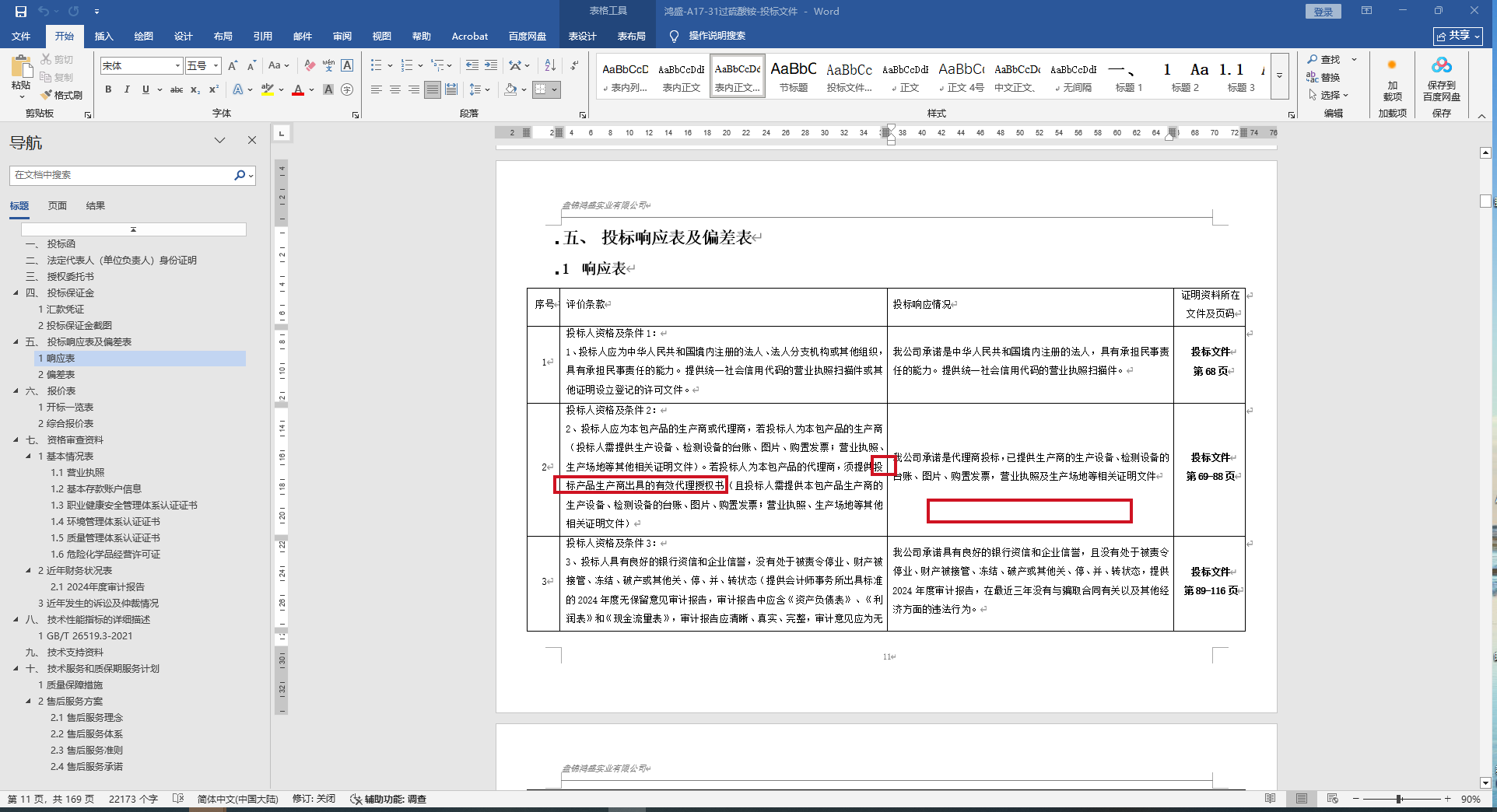Screen dimensions: 1497x812
Task: Open the font size dropdown (五号)
Action: coord(216,66)
